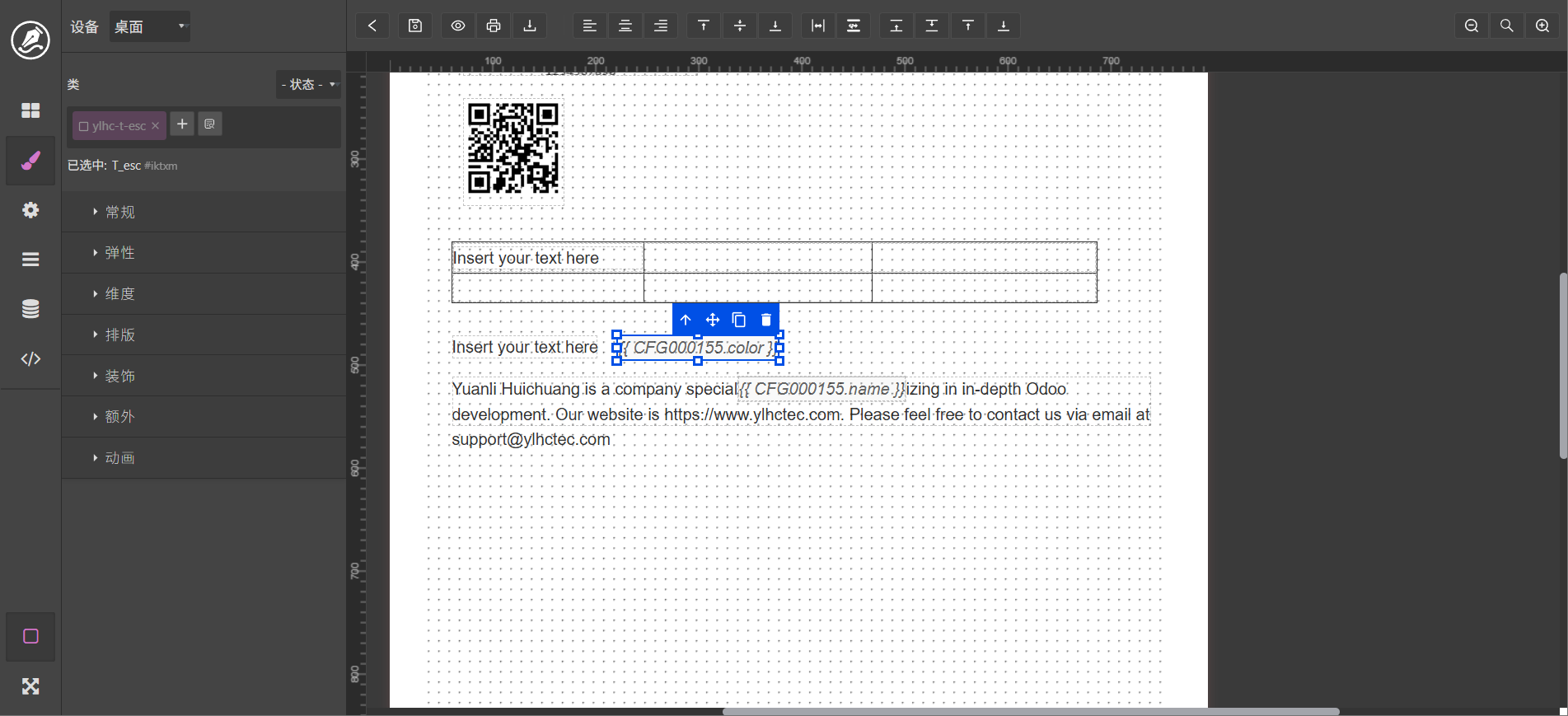Screen dimensions: 1568x716
Task: Open the blocks grid panel in sidebar
Action: 30,110
